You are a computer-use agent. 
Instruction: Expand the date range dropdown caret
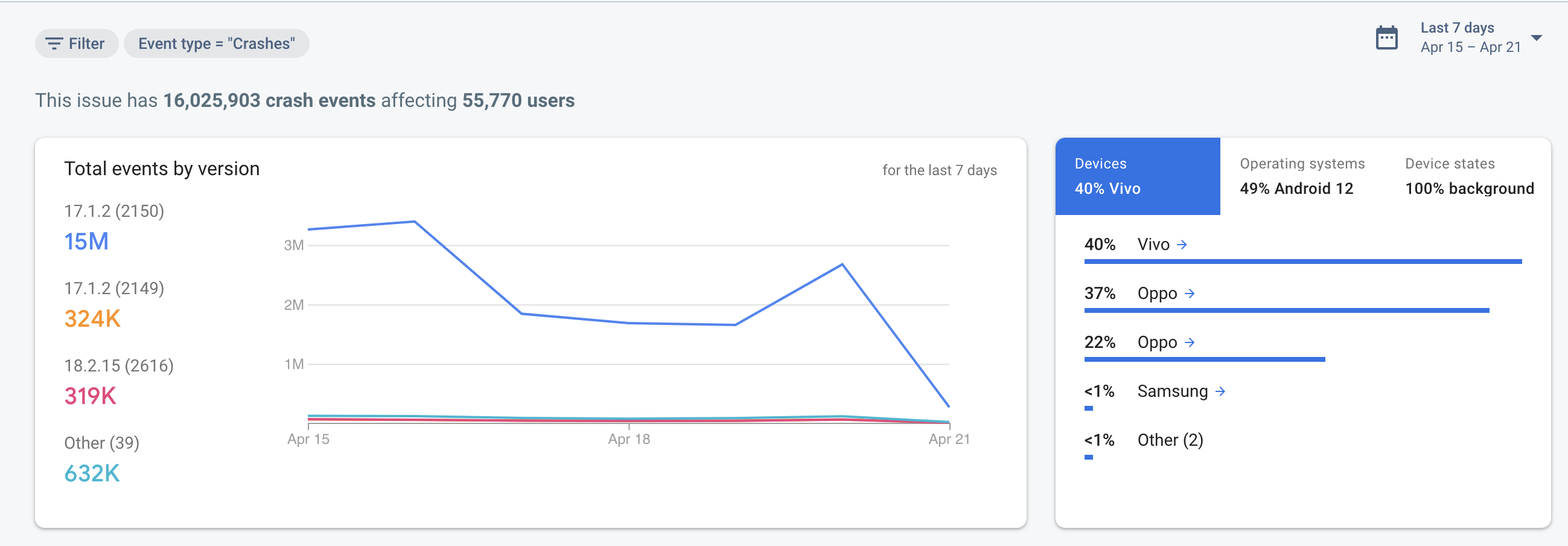(x=1537, y=38)
